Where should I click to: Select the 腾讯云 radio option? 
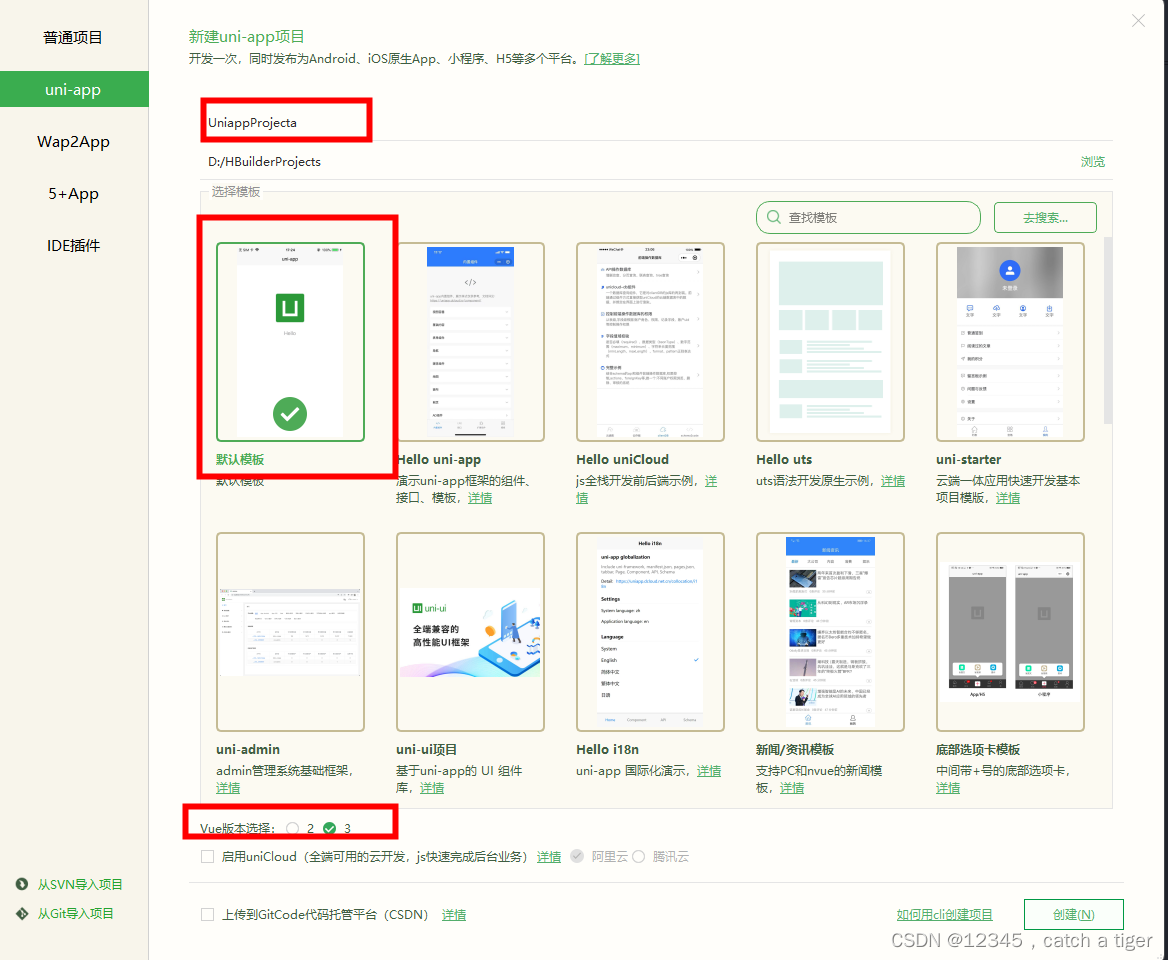638,856
